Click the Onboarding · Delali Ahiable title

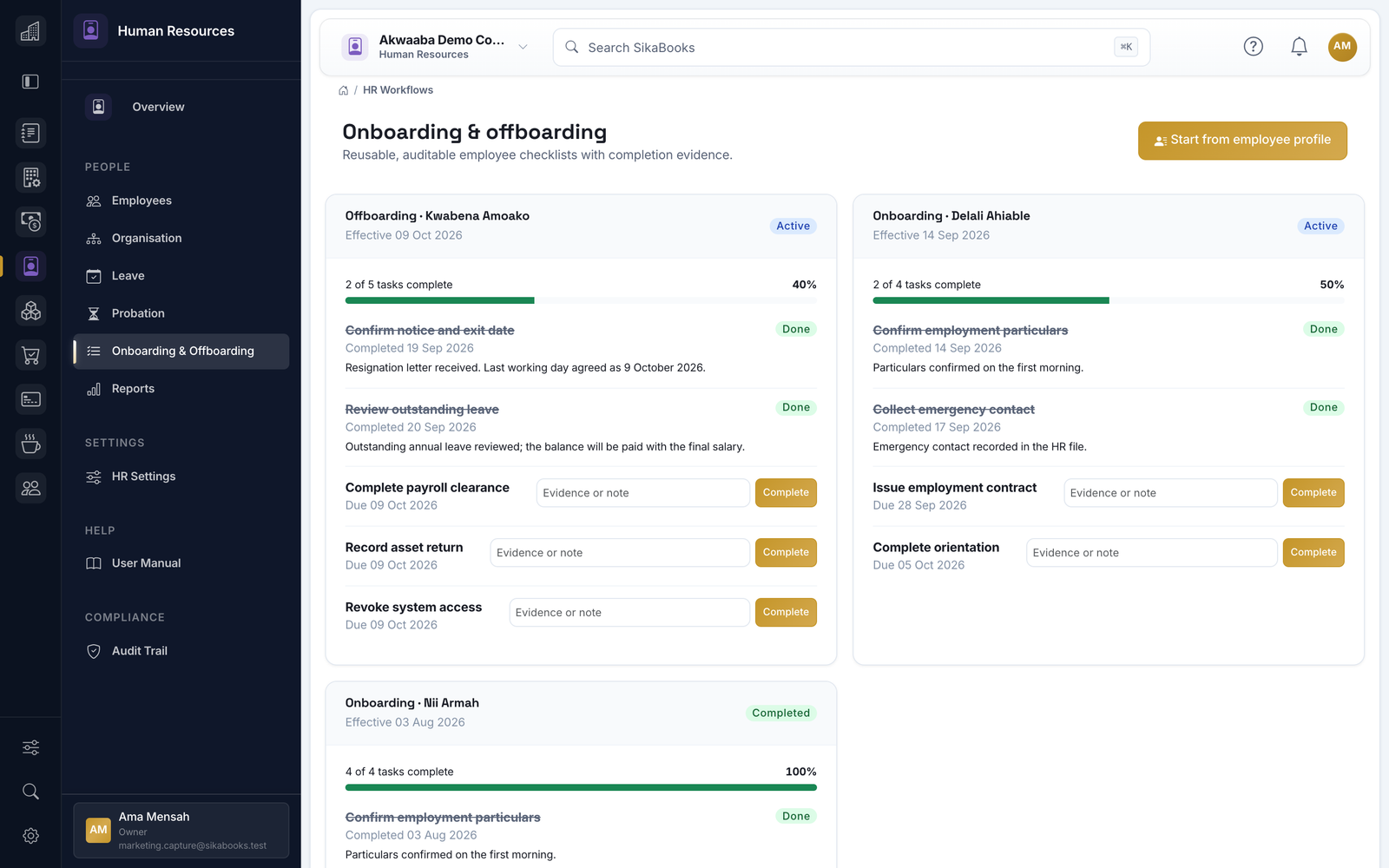point(951,216)
